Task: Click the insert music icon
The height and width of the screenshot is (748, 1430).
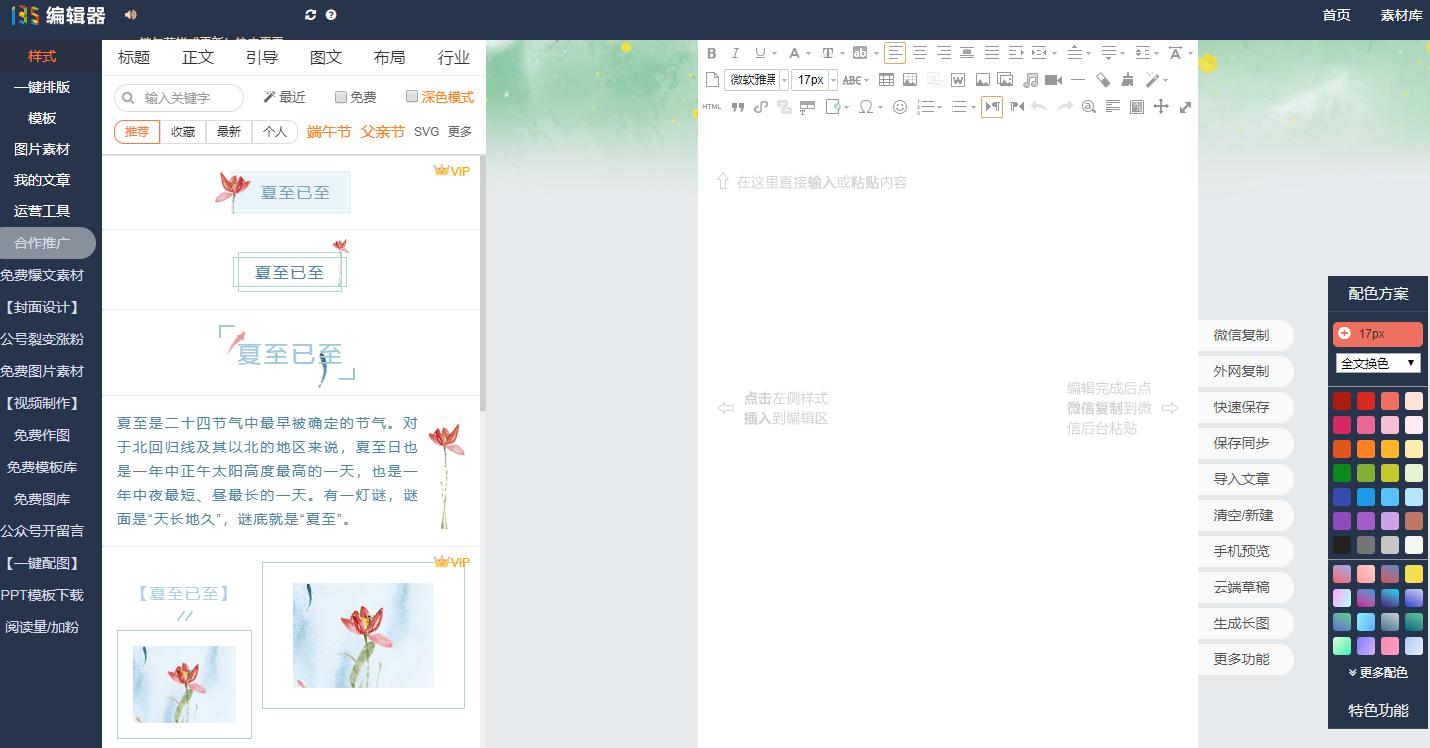Action: [x=1031, y=80]
